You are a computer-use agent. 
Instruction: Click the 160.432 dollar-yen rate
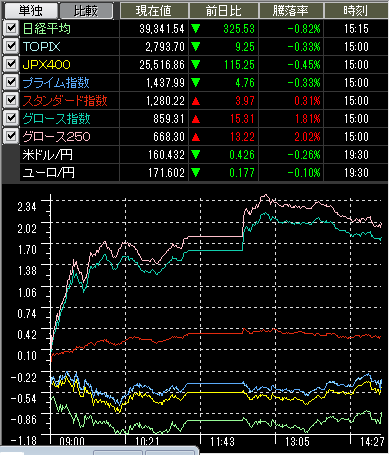coord(166,155)
